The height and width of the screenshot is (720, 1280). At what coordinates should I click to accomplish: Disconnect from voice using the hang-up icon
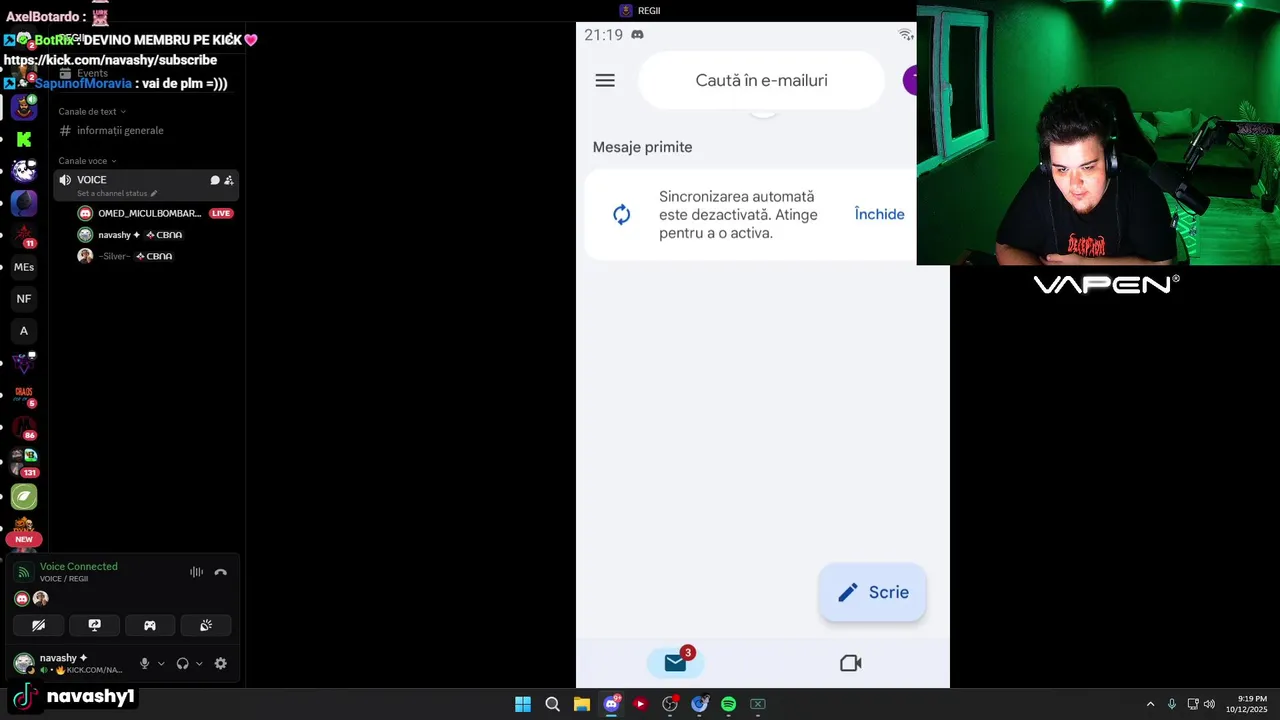click(x=221, y=572)
